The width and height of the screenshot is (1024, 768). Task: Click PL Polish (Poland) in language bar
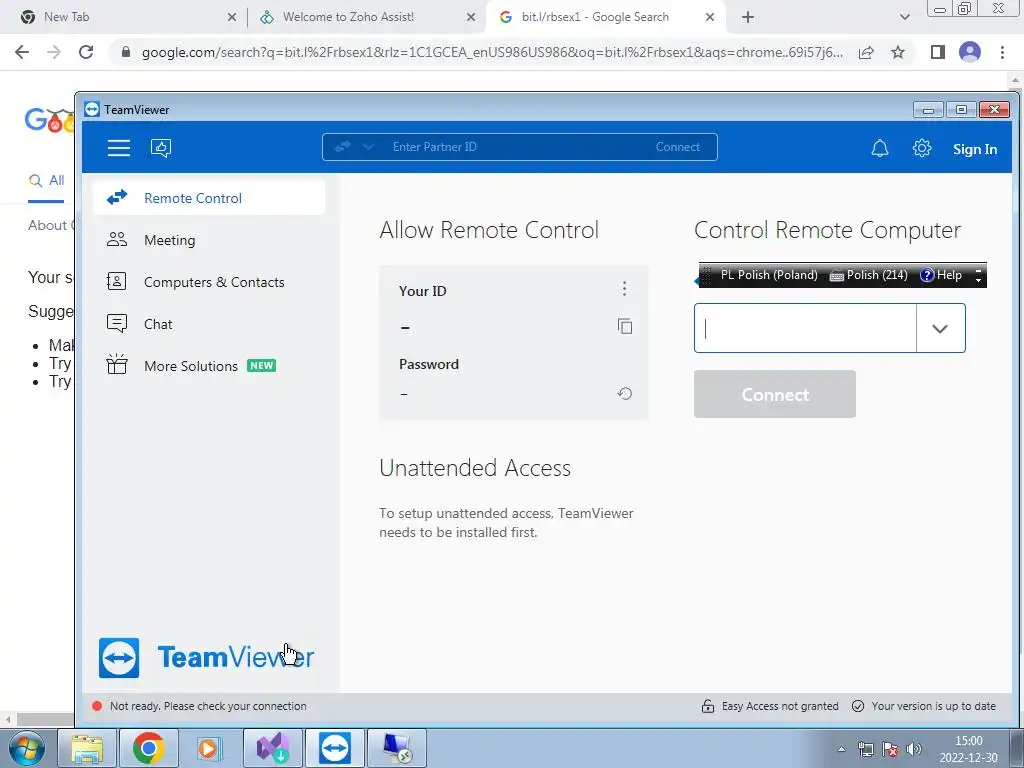point(769,275)
